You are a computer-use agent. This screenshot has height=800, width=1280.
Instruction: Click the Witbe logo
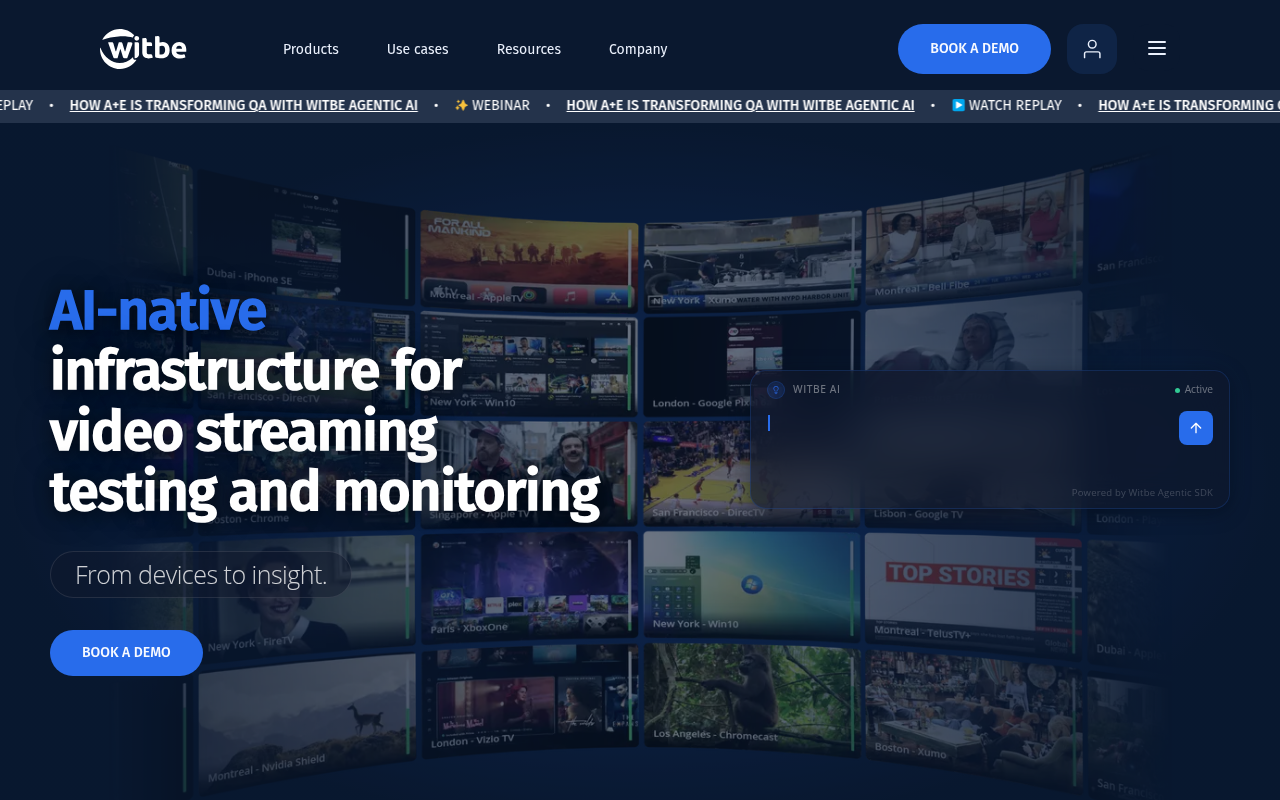(143, 48)
